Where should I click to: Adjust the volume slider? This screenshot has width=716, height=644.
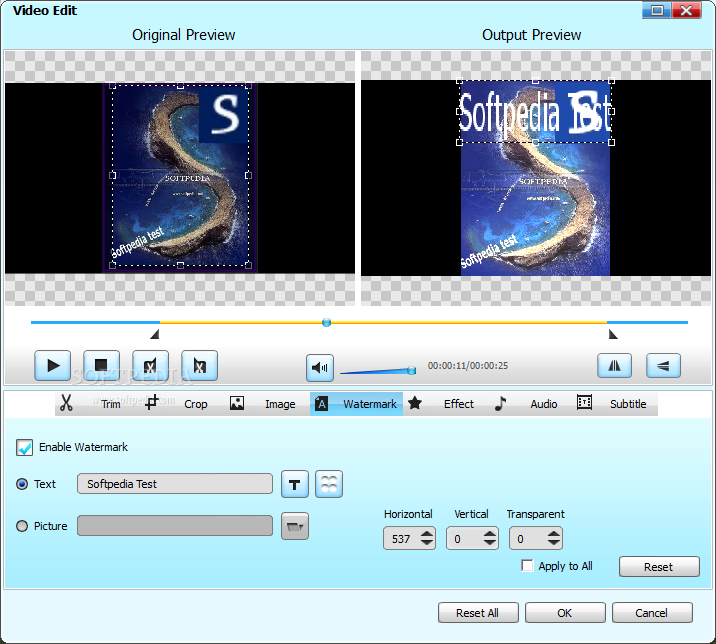click(x=378, y=370)
